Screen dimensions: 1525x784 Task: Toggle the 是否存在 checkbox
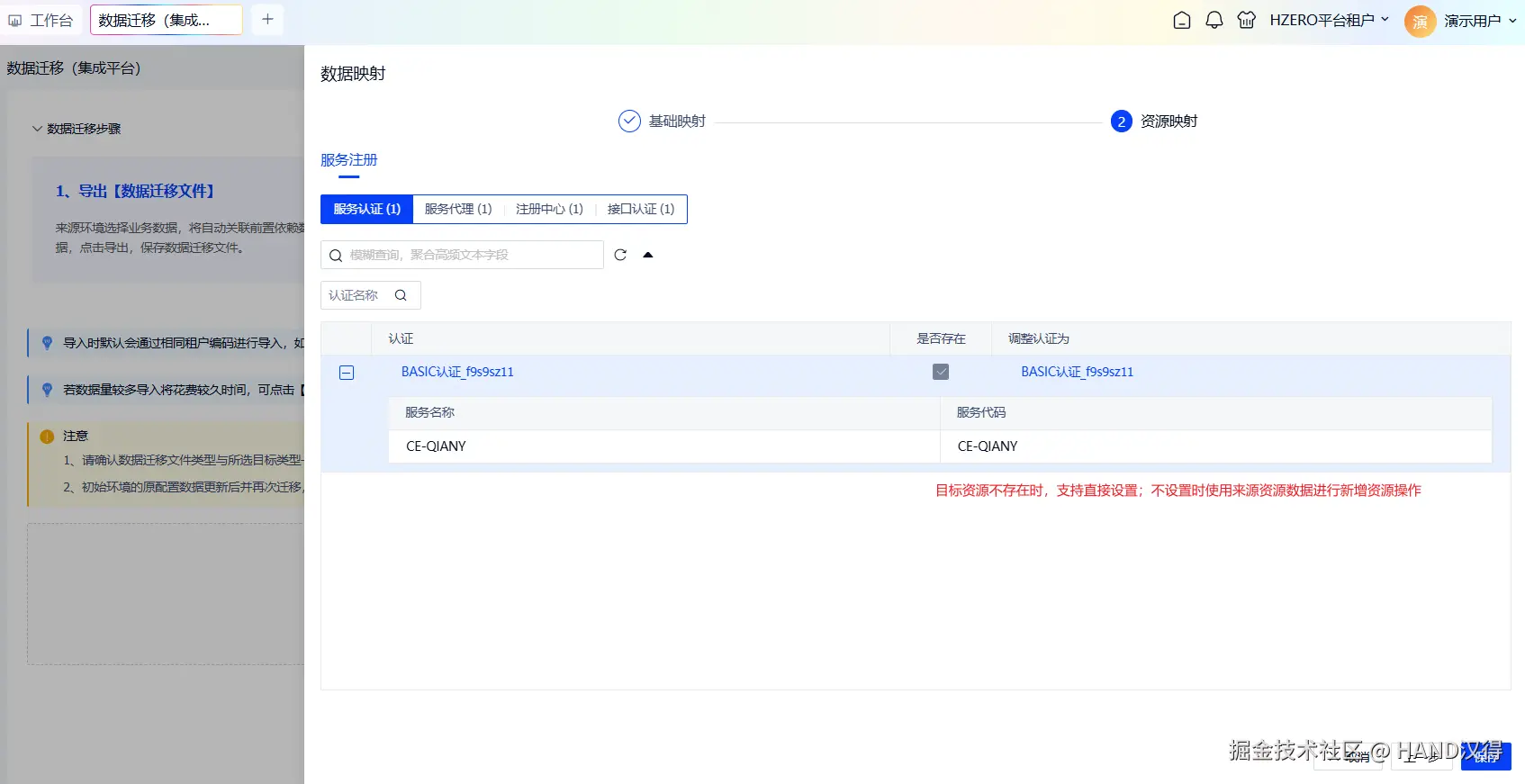pyautogui.click(x=941, y=372)
